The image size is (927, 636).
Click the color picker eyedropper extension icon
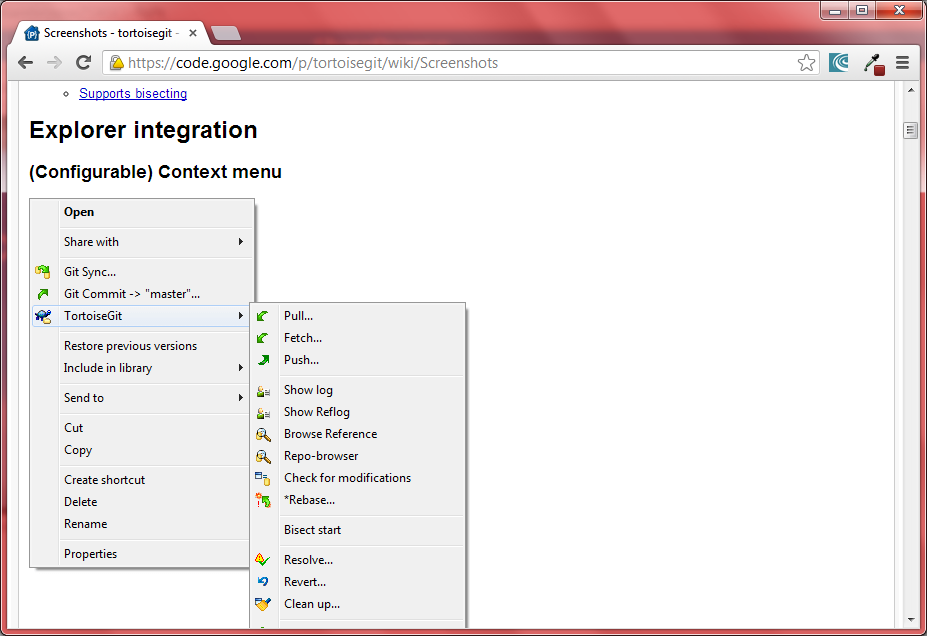coord(873,63)
